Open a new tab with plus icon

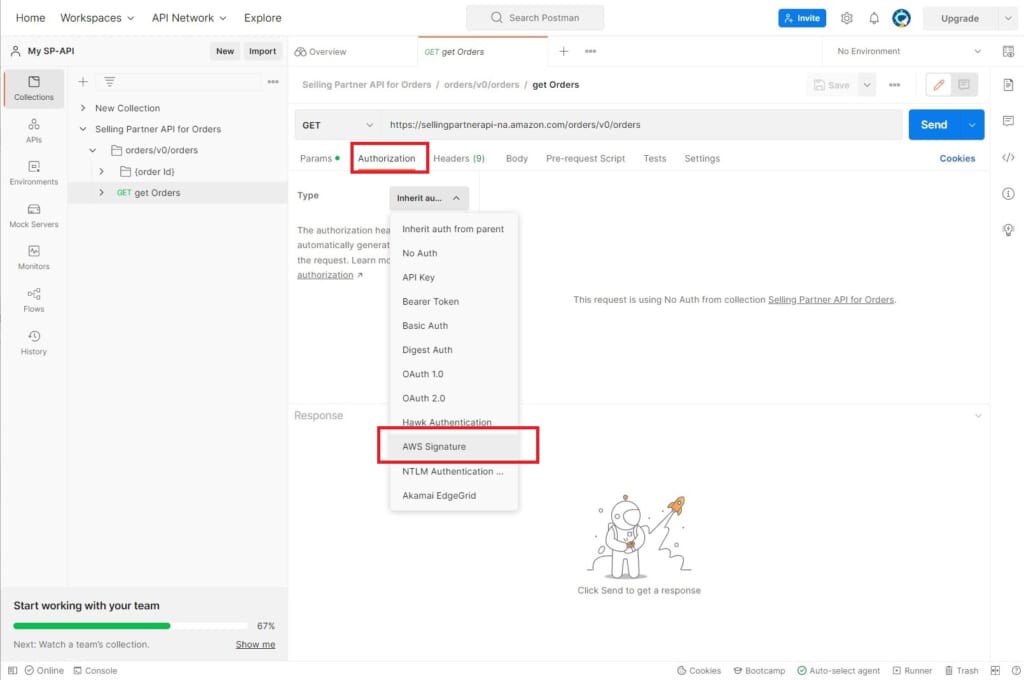[x=564, y=51]
